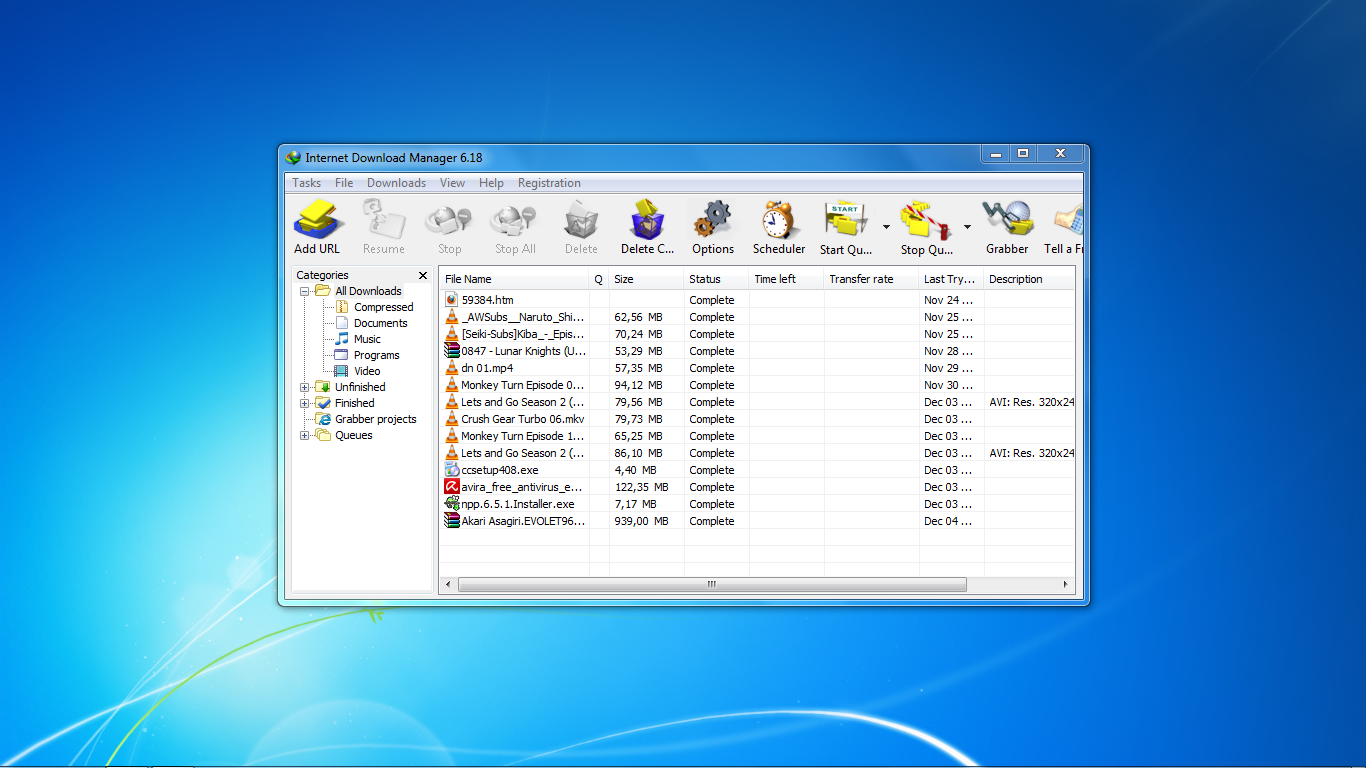
Task: Click the Delete toolbar icon
Action: tap(580, 220)
